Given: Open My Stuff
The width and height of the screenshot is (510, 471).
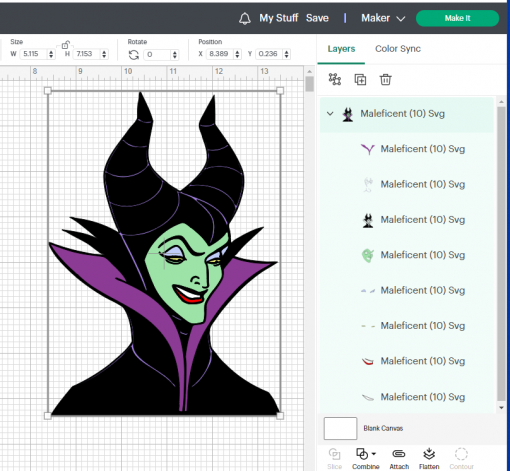Looking at the screenshot, I should coord(279,18).
